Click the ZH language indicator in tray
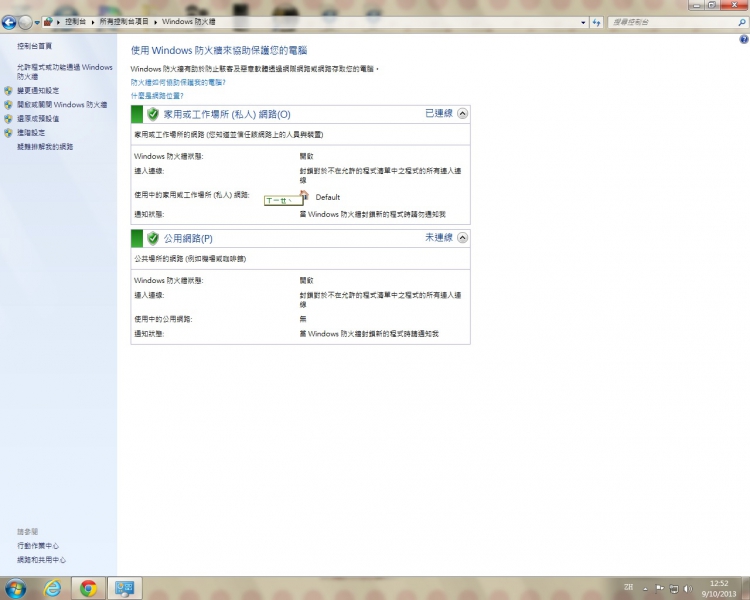The width and height of the screenshot is (750, 600). click(629, 587)
